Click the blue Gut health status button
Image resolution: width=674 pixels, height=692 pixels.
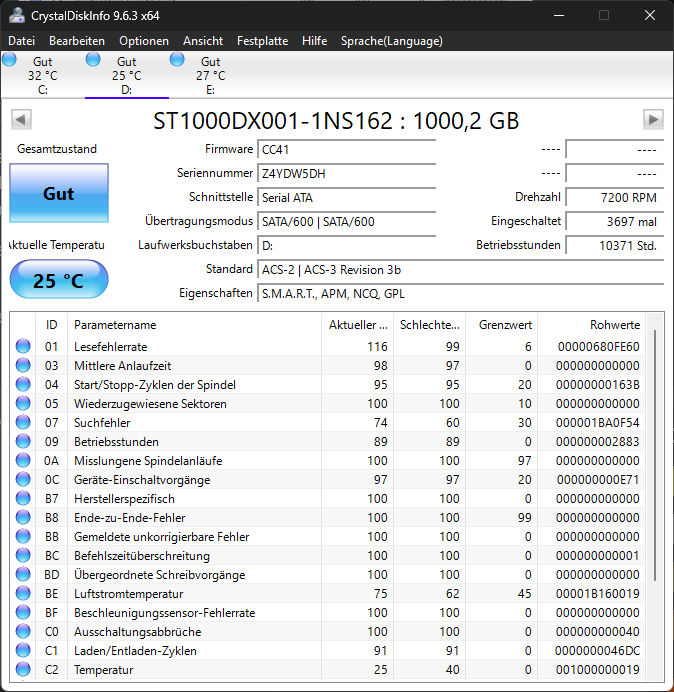(59, 193)
